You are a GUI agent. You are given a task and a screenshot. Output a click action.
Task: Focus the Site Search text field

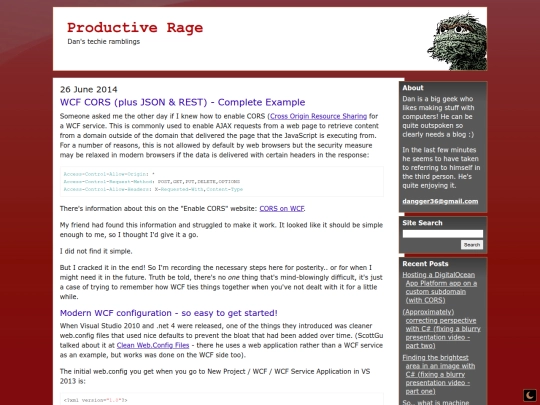[x=443, y=234]
